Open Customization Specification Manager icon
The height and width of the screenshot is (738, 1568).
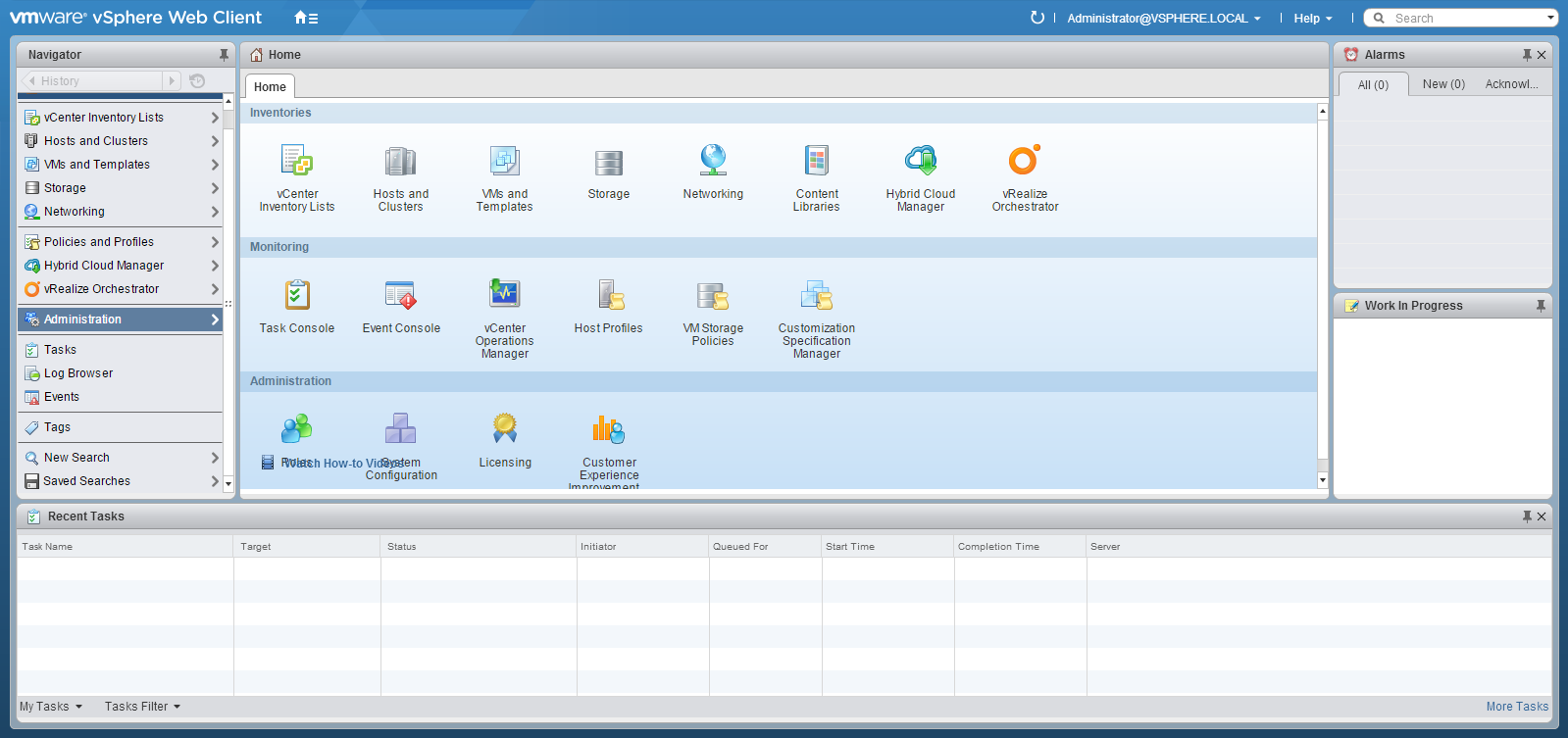coord(817,294)
